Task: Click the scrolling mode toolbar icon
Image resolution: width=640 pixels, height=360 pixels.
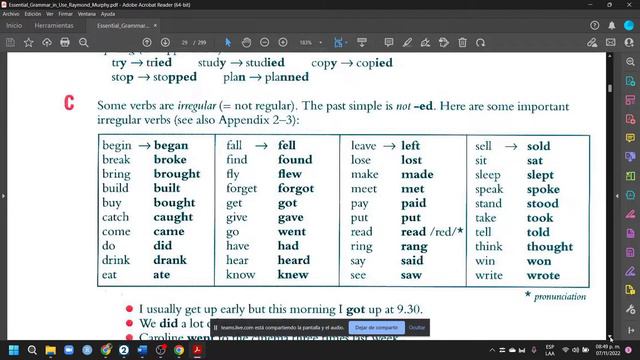Action: pos(362,42)
